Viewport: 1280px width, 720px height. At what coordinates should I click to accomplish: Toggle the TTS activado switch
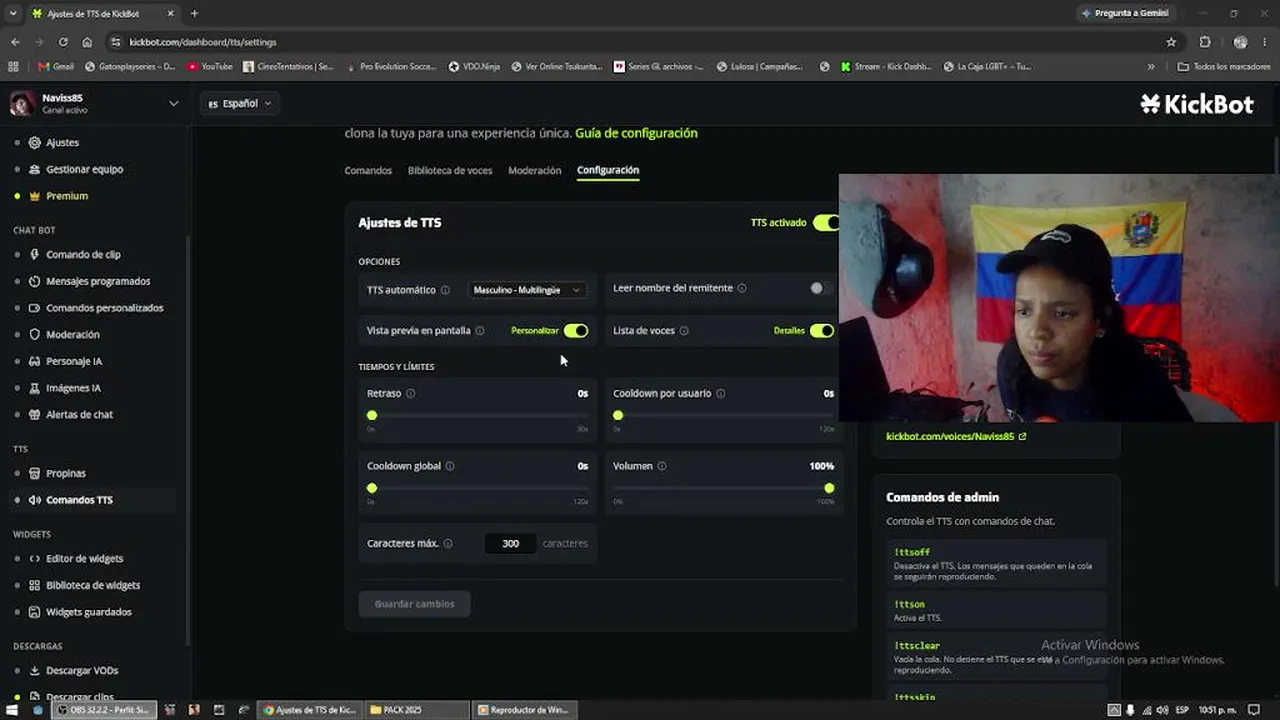click(x=826, y=223)
